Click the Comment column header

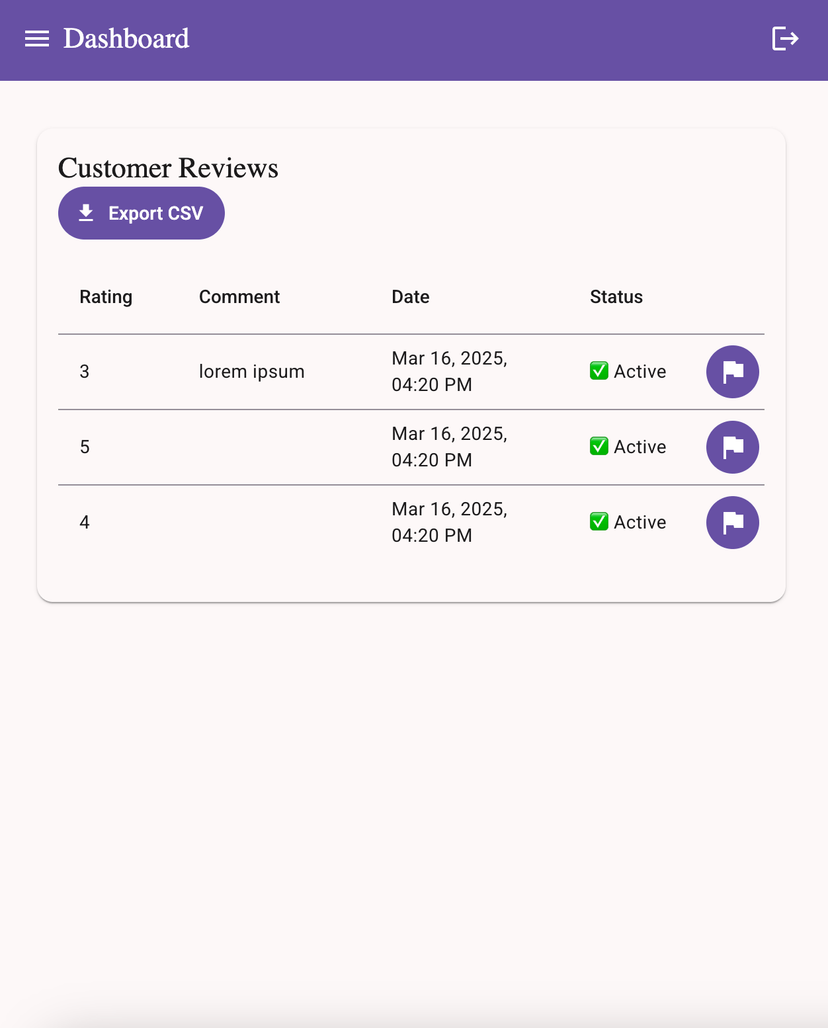point(239,297)
